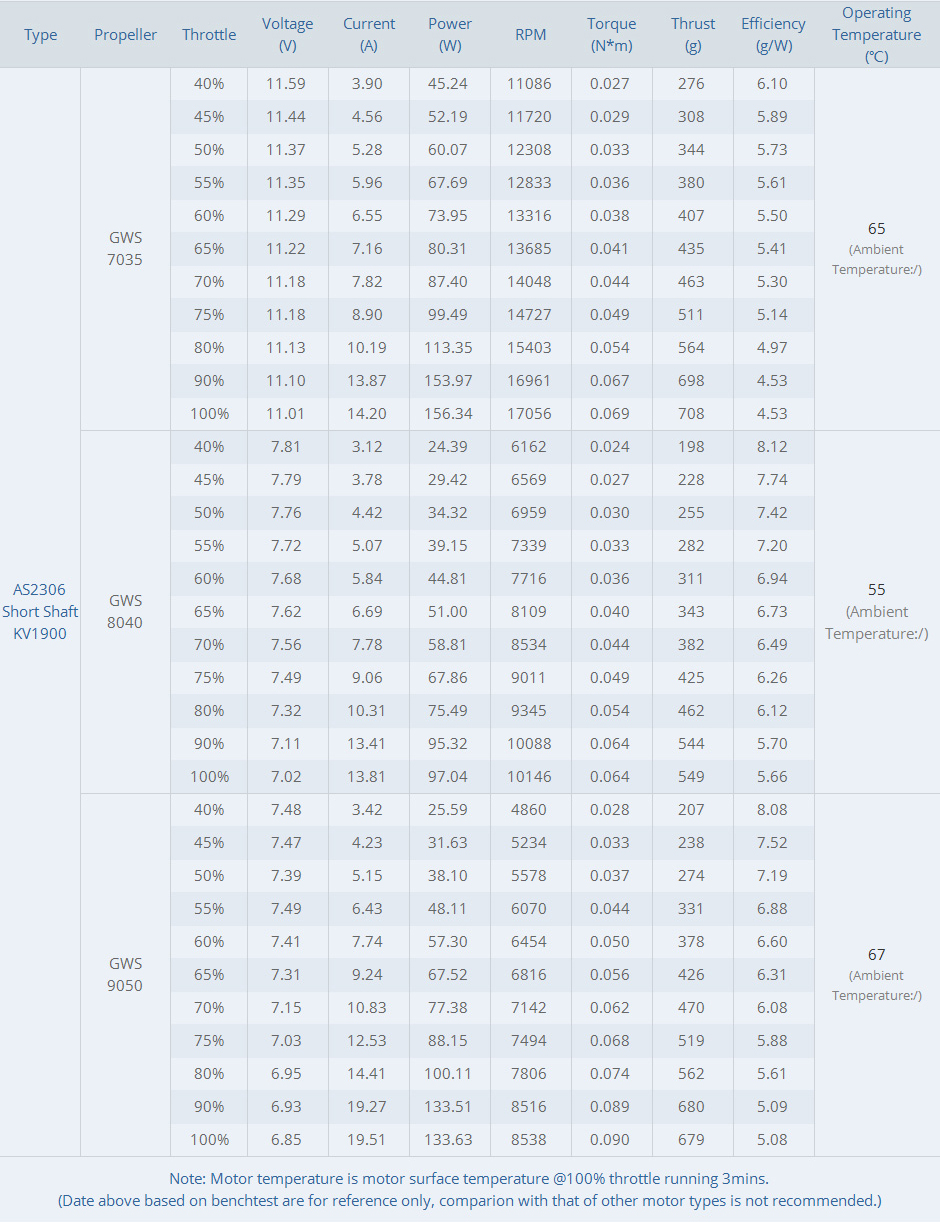Select the 65 operating temperature value
Screen dimensions: 940x1222
click(877, 228)
